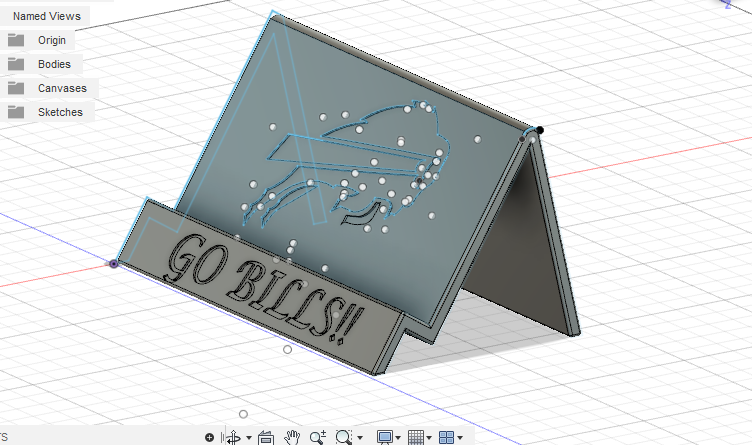Open the Viewports layout icon

tap(446, 437)
